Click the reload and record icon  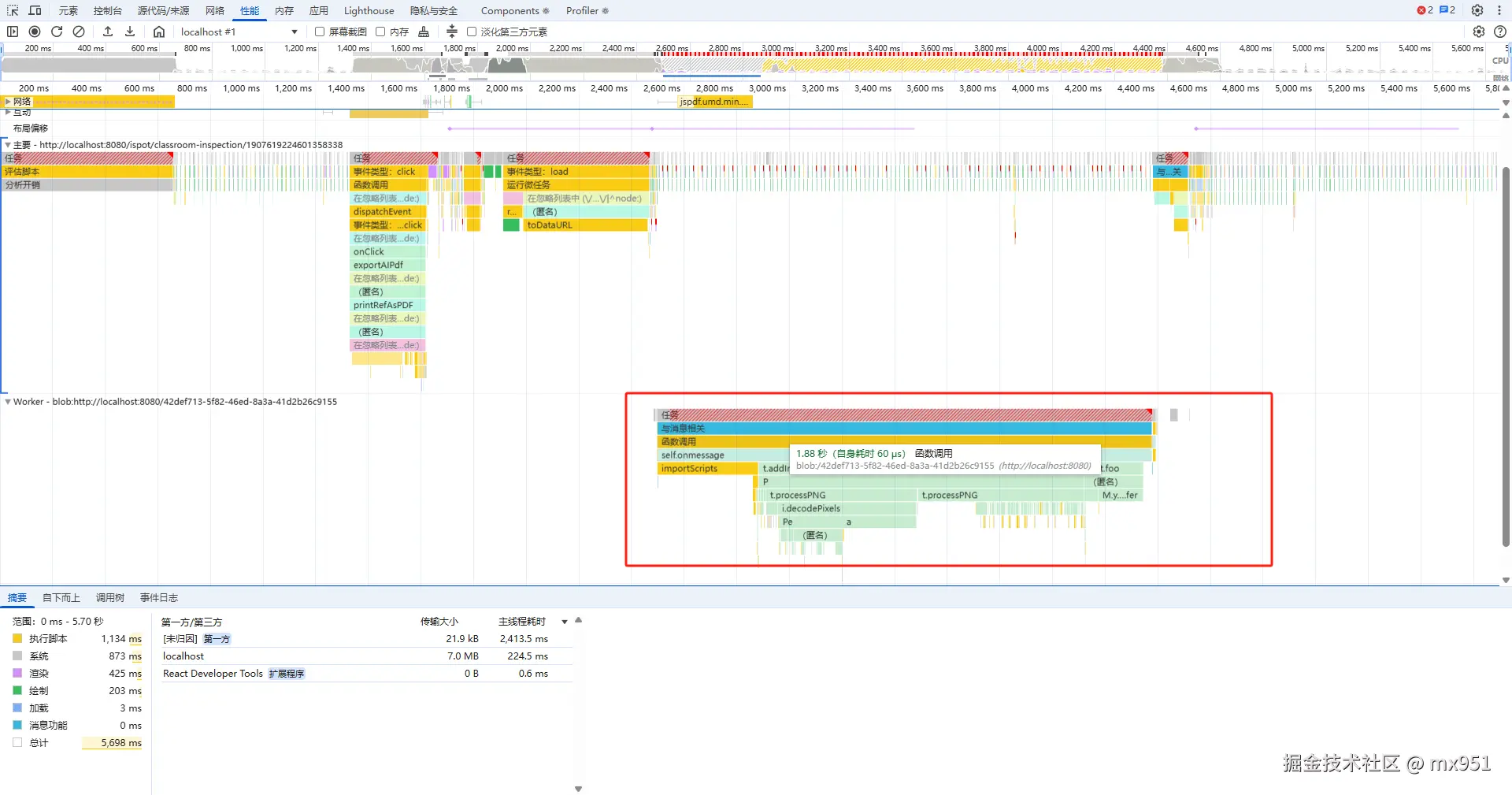(57, 32)
